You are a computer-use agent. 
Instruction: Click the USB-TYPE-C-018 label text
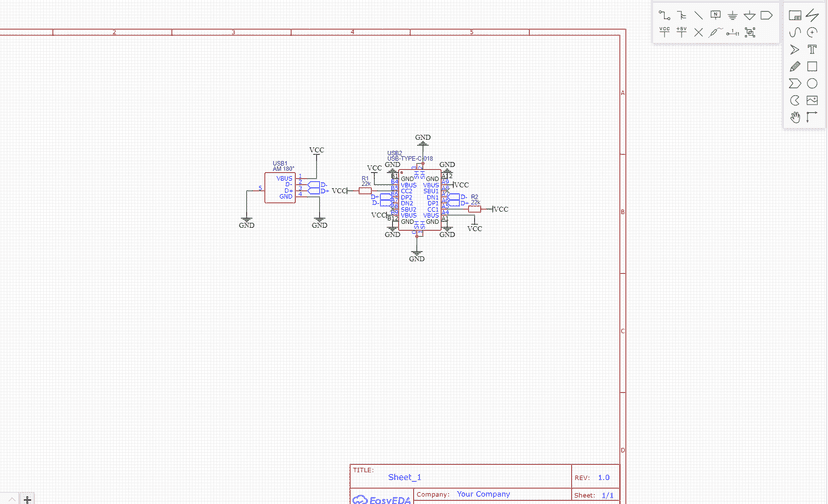pos(410,158)
